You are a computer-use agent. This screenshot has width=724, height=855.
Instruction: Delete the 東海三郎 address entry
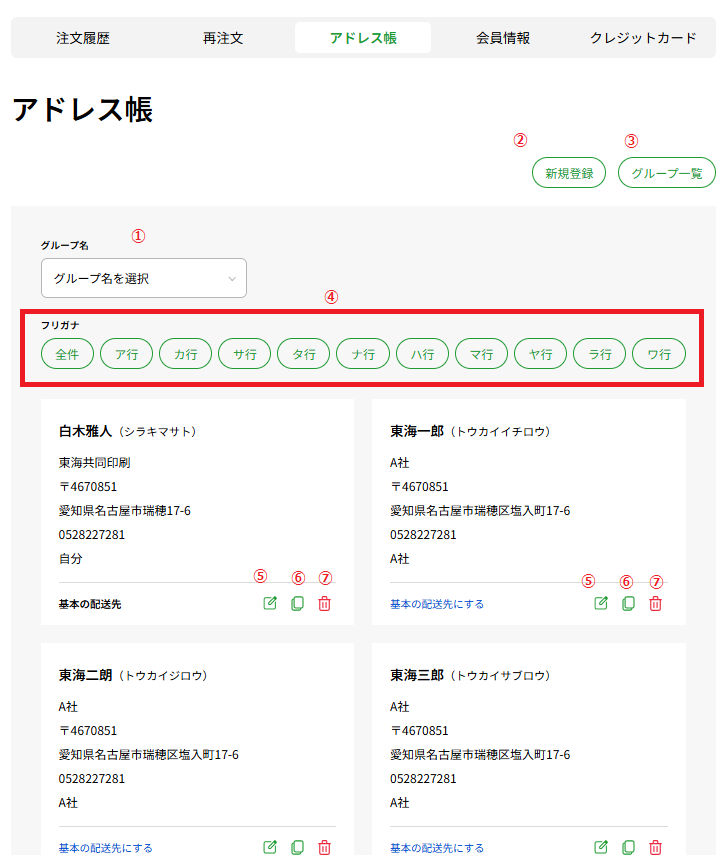(655, 846)
